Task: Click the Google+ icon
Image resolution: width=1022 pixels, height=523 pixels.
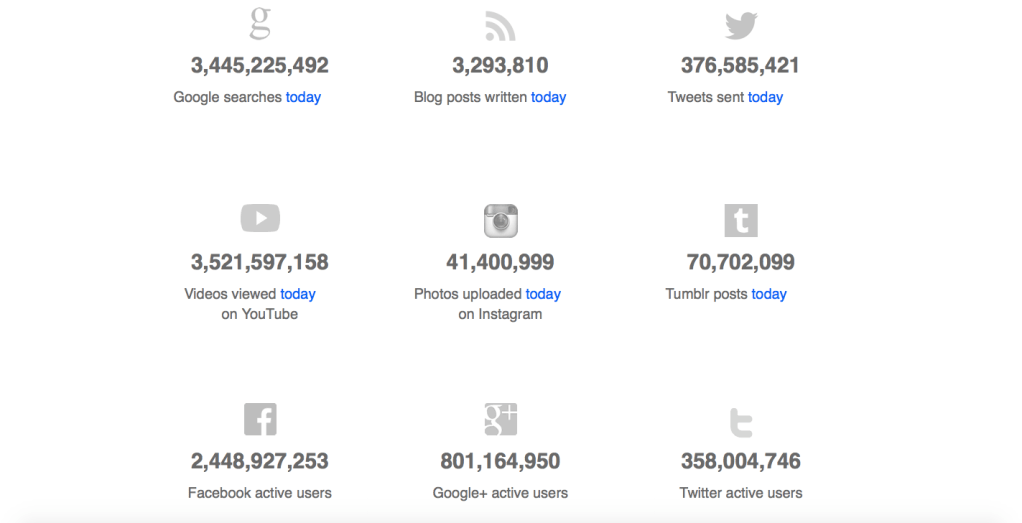Action: pyautogui.click(x=500, y=419)
